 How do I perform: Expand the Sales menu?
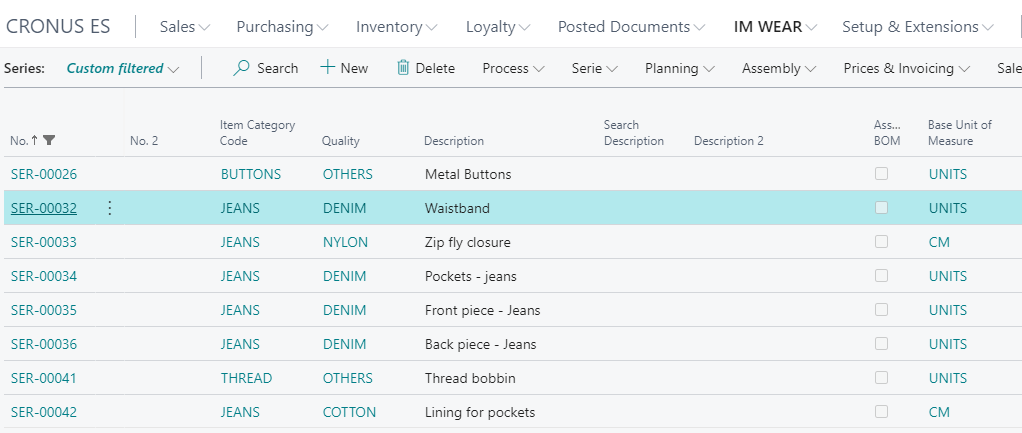pyautogui.click(x=185, y=27)
